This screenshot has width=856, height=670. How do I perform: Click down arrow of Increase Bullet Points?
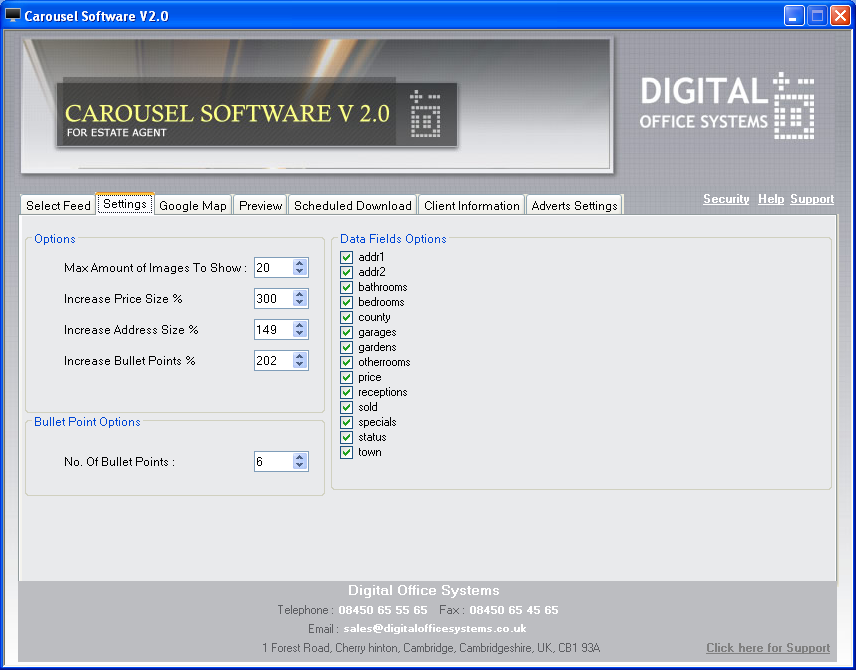299,365
